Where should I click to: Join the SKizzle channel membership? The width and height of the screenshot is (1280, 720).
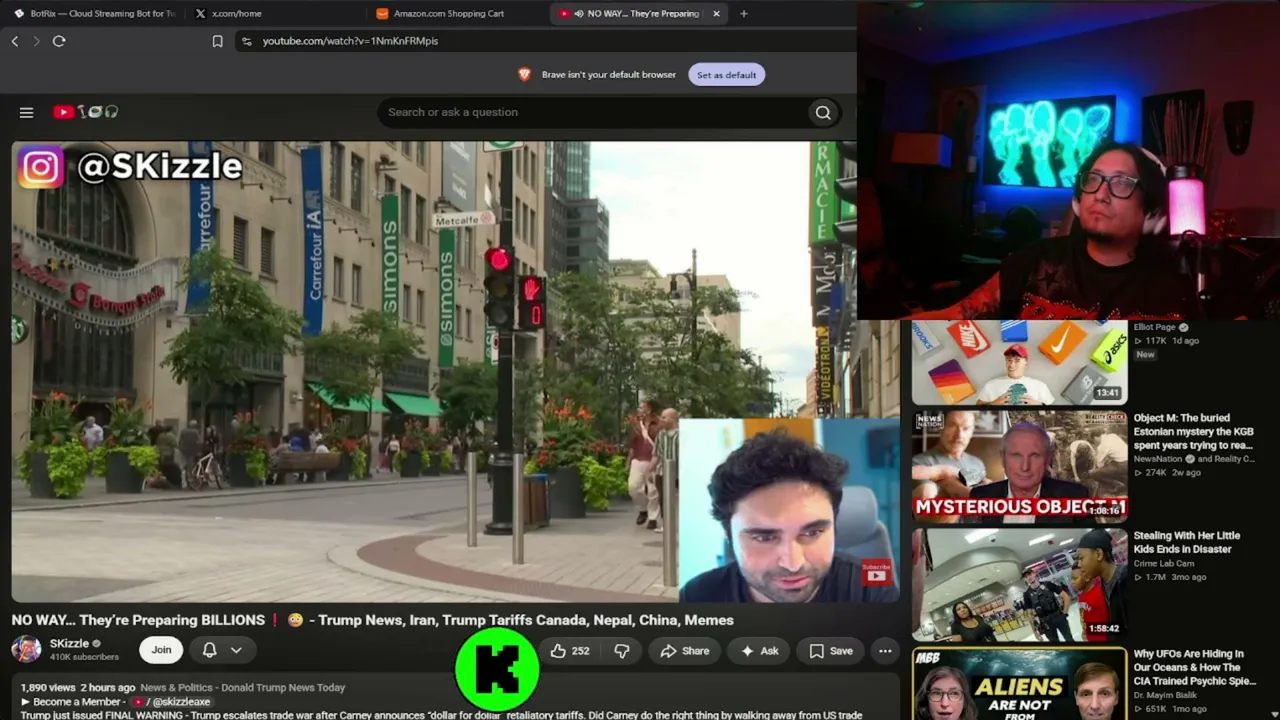(x=161, y=650)
